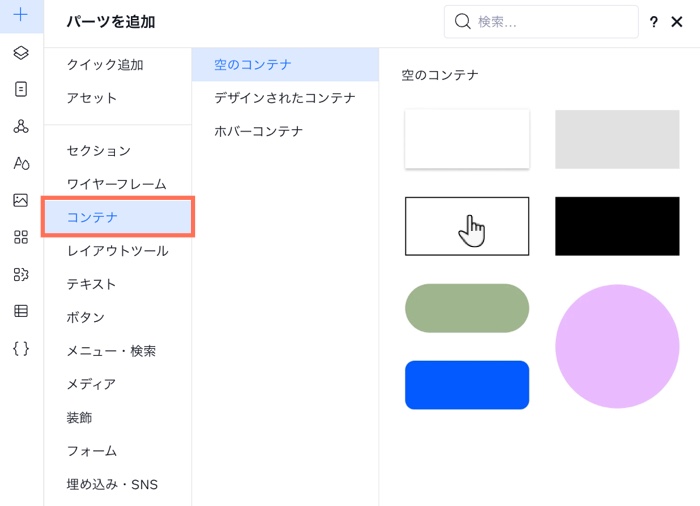Add the black container
The height and width of the screenshot is (506, 700).
point(617,226)
